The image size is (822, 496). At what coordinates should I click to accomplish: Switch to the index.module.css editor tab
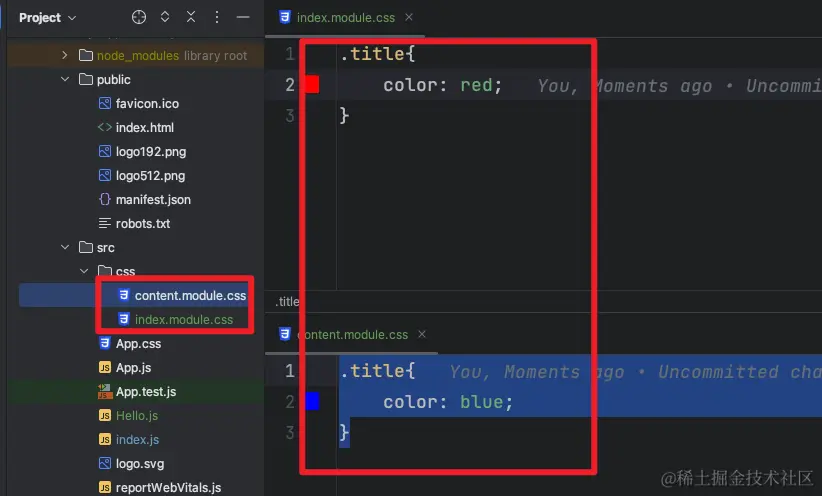345,18
